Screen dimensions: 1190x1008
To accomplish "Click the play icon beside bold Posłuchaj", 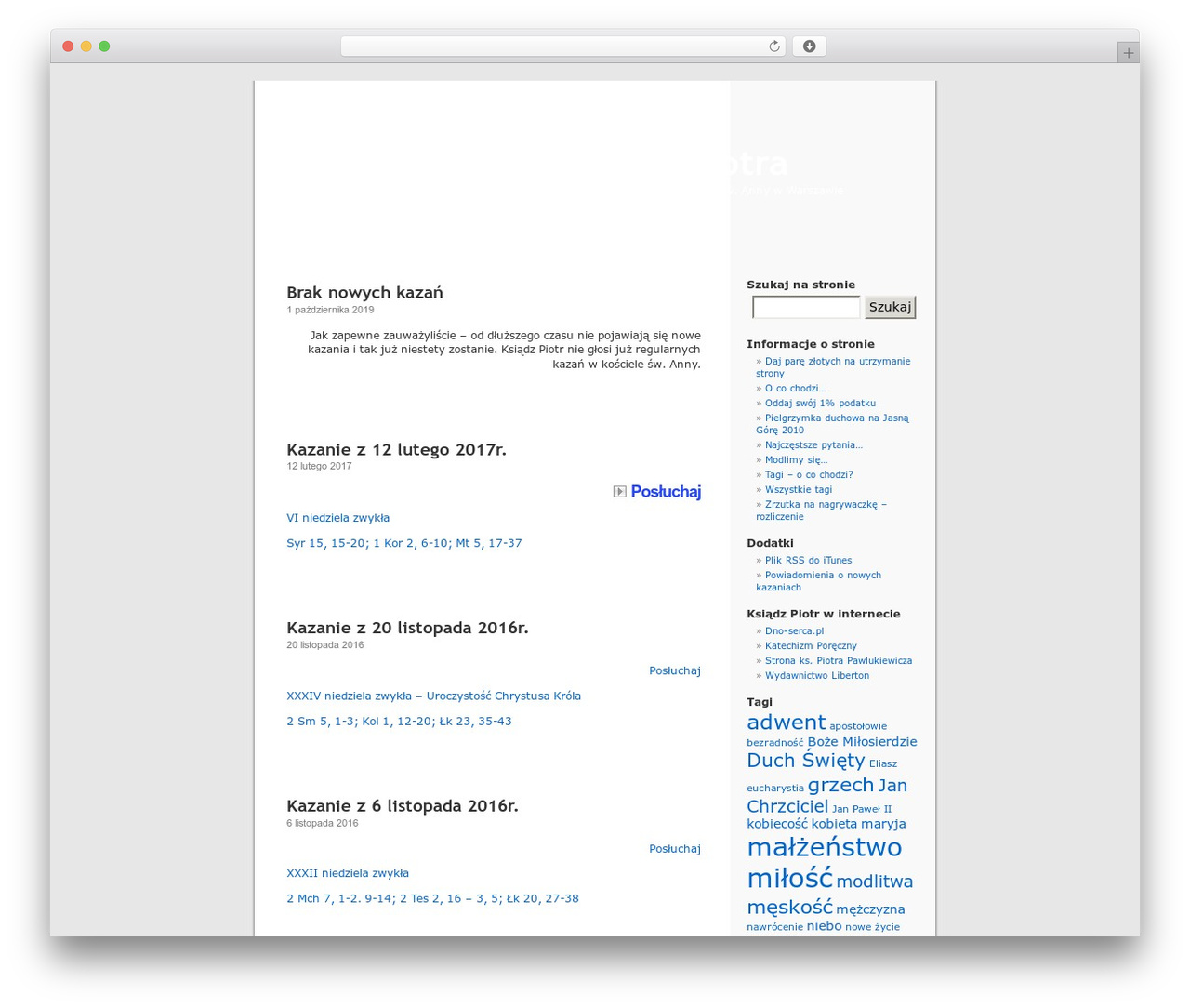I will [x=619, y=492].
